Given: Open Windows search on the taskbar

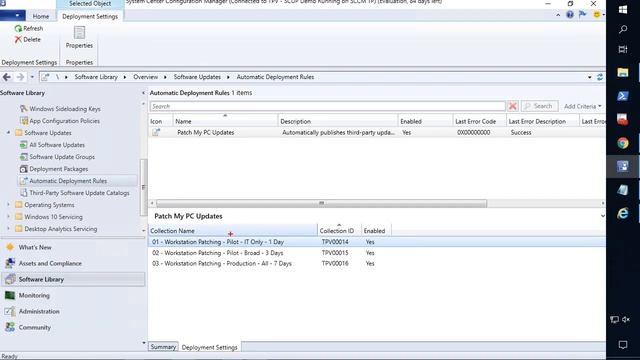Looking at the screenshot, I should coord(623,29).
